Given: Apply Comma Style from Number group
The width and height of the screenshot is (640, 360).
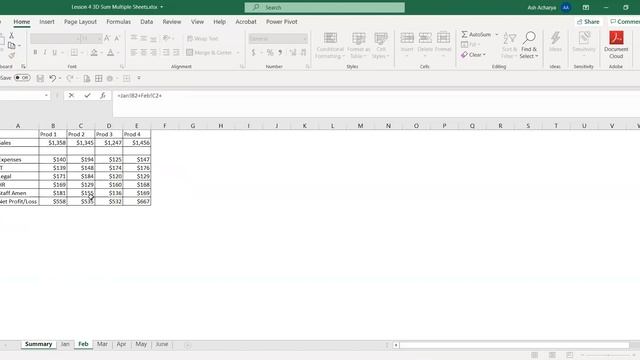Looking at the screenshot, I should pos(280,52).
